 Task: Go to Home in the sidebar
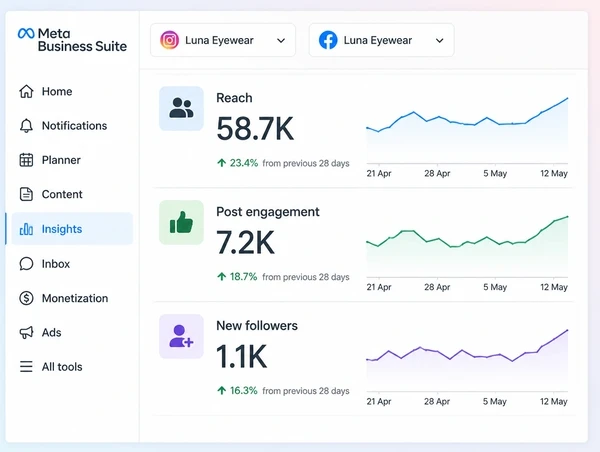tap(72, 91)
